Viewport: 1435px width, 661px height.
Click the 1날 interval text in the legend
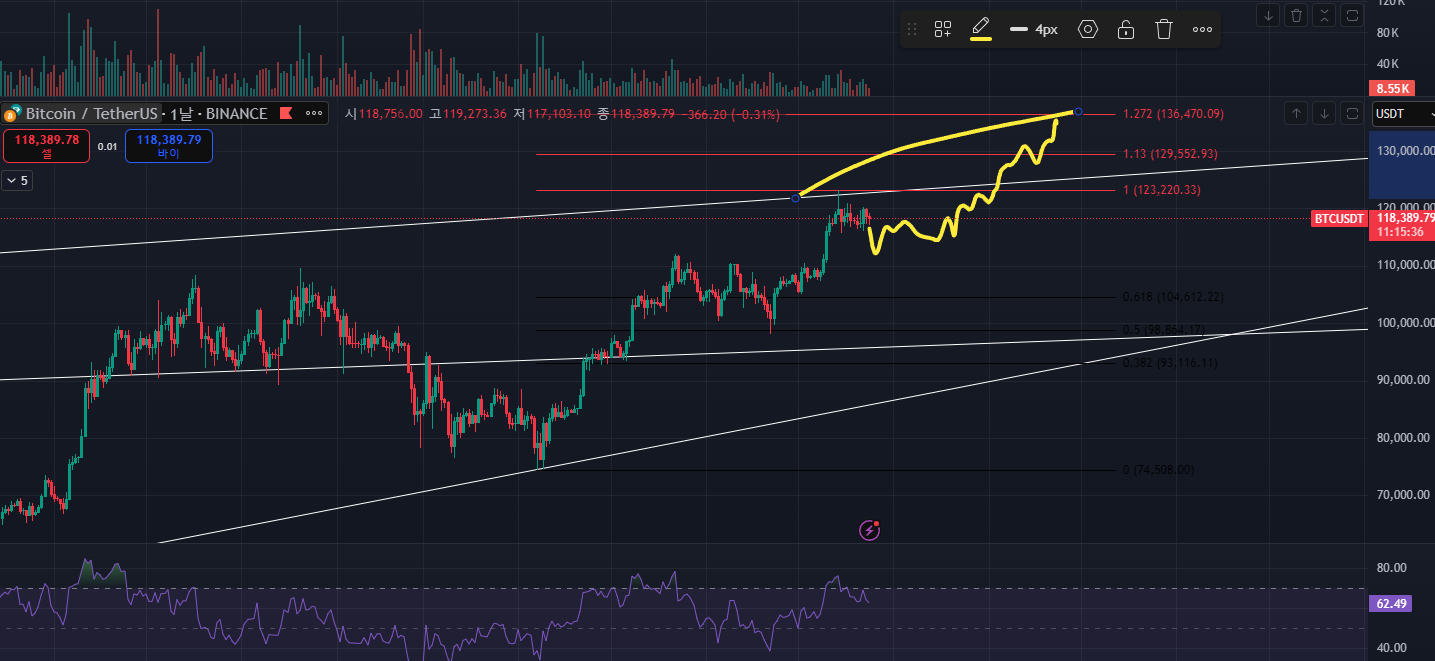point(182,113)
